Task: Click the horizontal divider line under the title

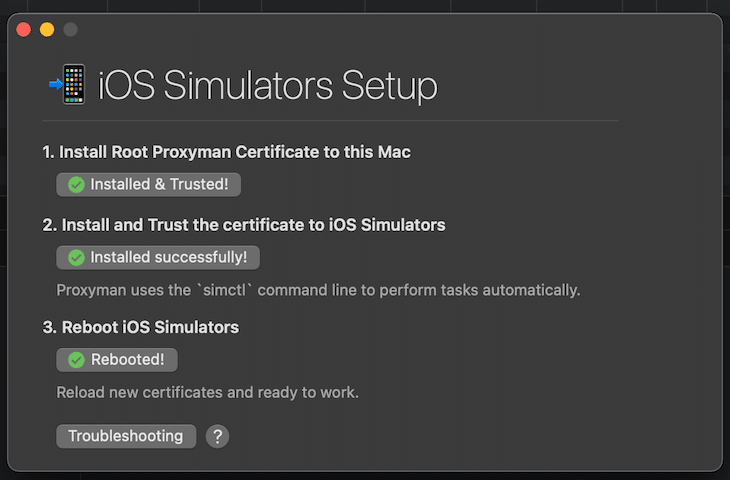Action: coord(330,121)
